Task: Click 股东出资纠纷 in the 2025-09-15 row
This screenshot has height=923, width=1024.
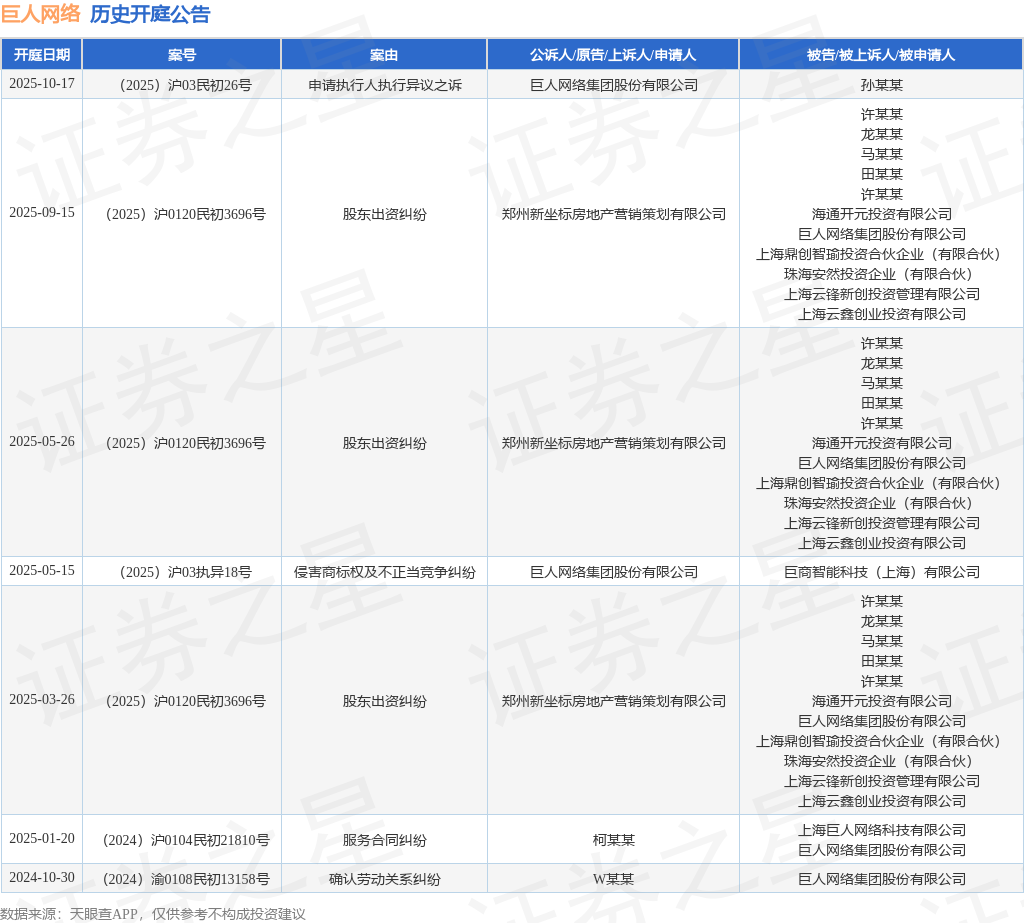Action: (385, 214)
